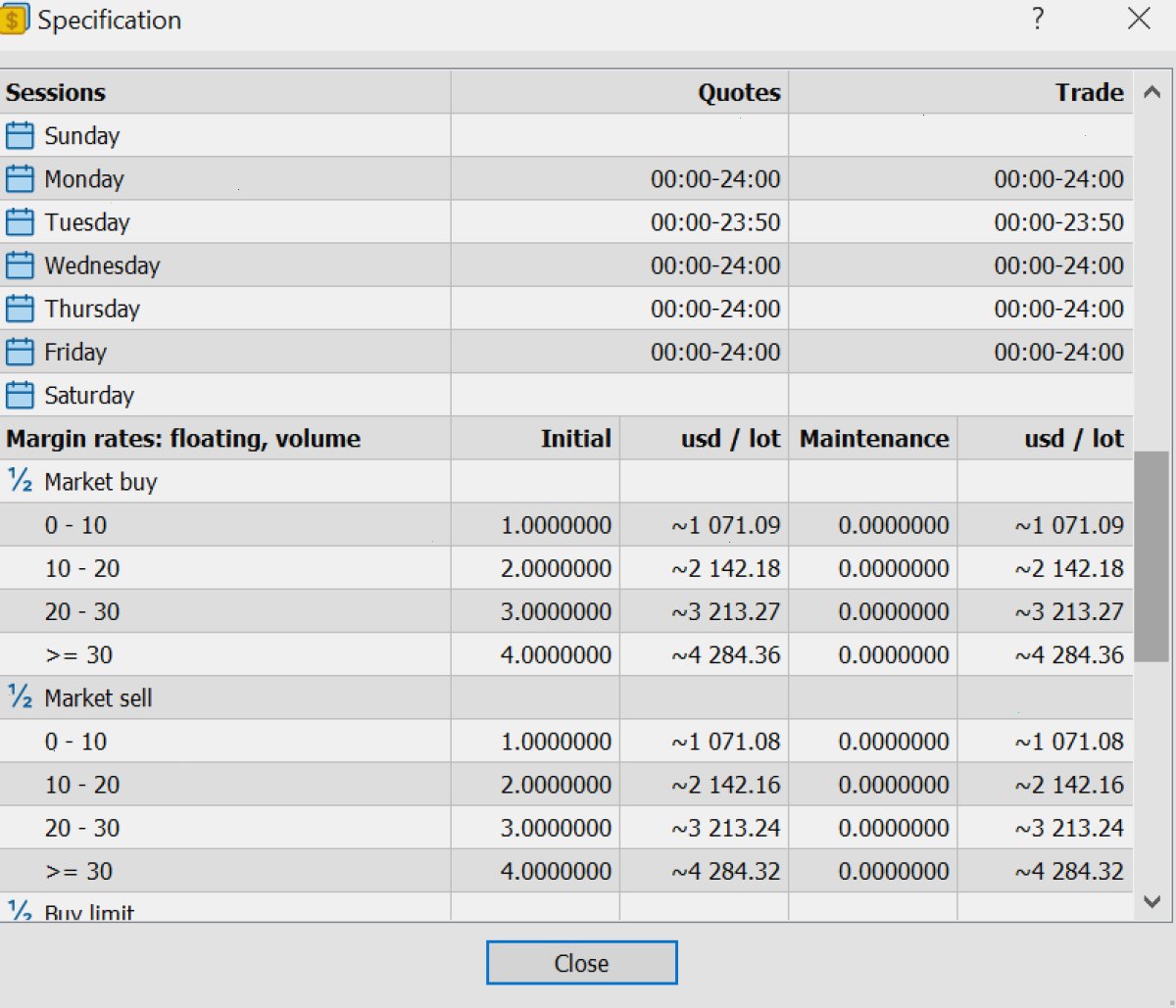Select the Market buy row label

coord(101,482)
